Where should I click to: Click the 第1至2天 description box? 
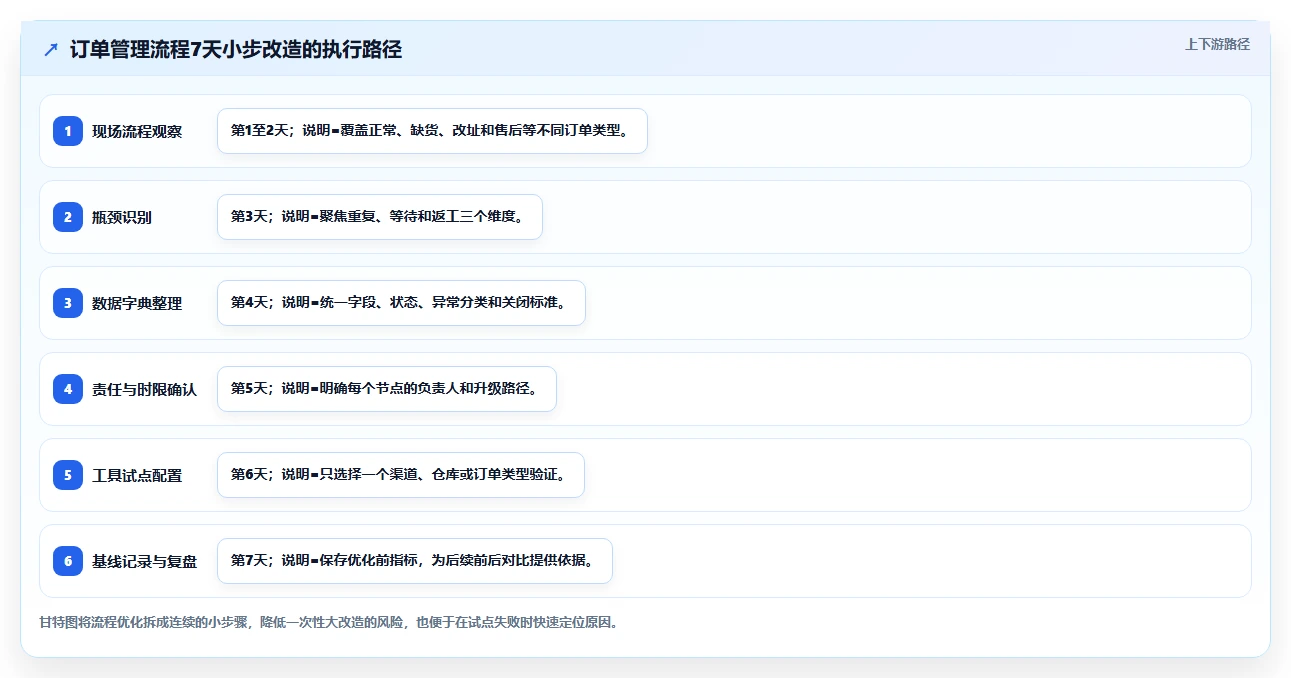point(432,131)
